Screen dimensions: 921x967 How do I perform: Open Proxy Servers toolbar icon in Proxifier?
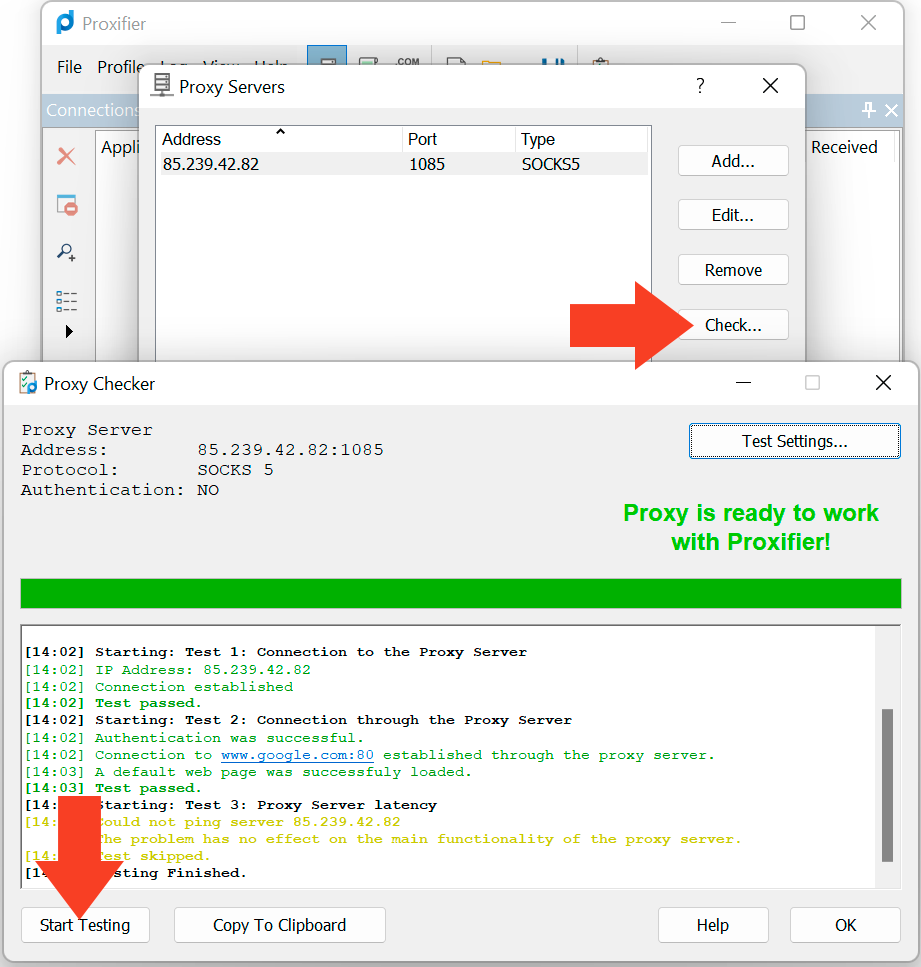pyautogui.click(x=327, y=64)
